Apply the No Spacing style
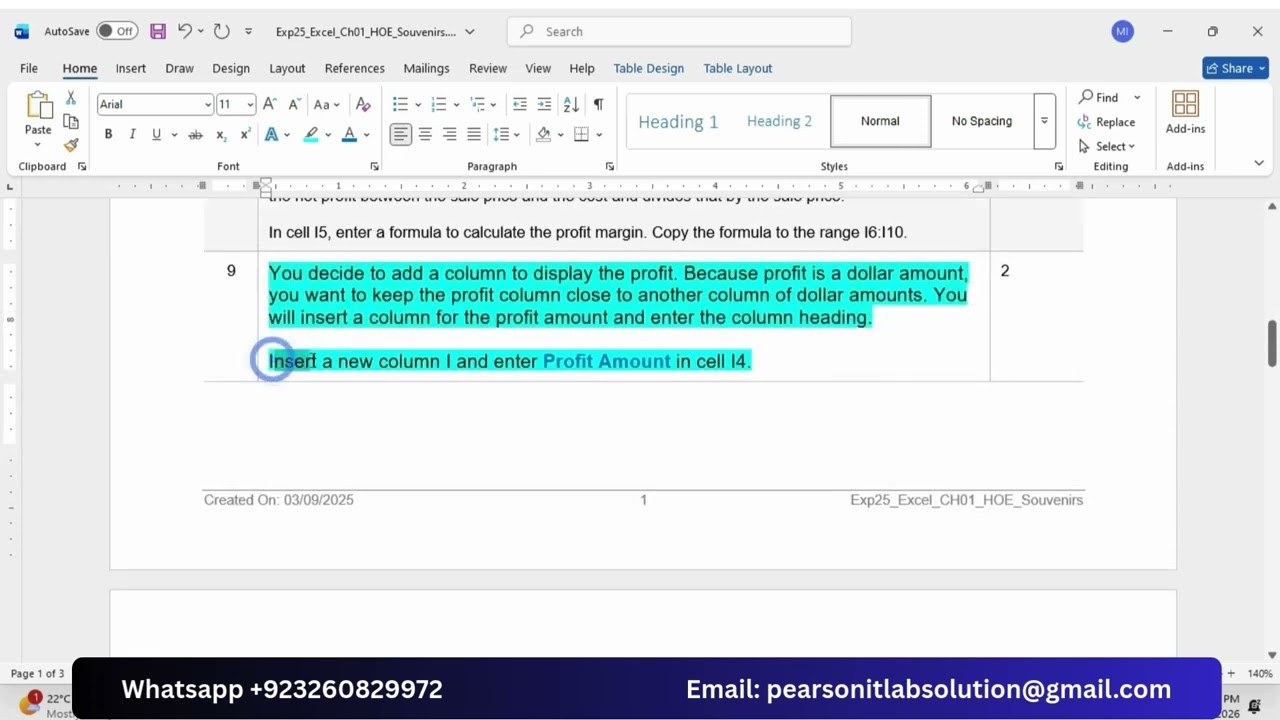Image resolution: width=1280 pixels, height=720 pixels. tap(981, 121)
